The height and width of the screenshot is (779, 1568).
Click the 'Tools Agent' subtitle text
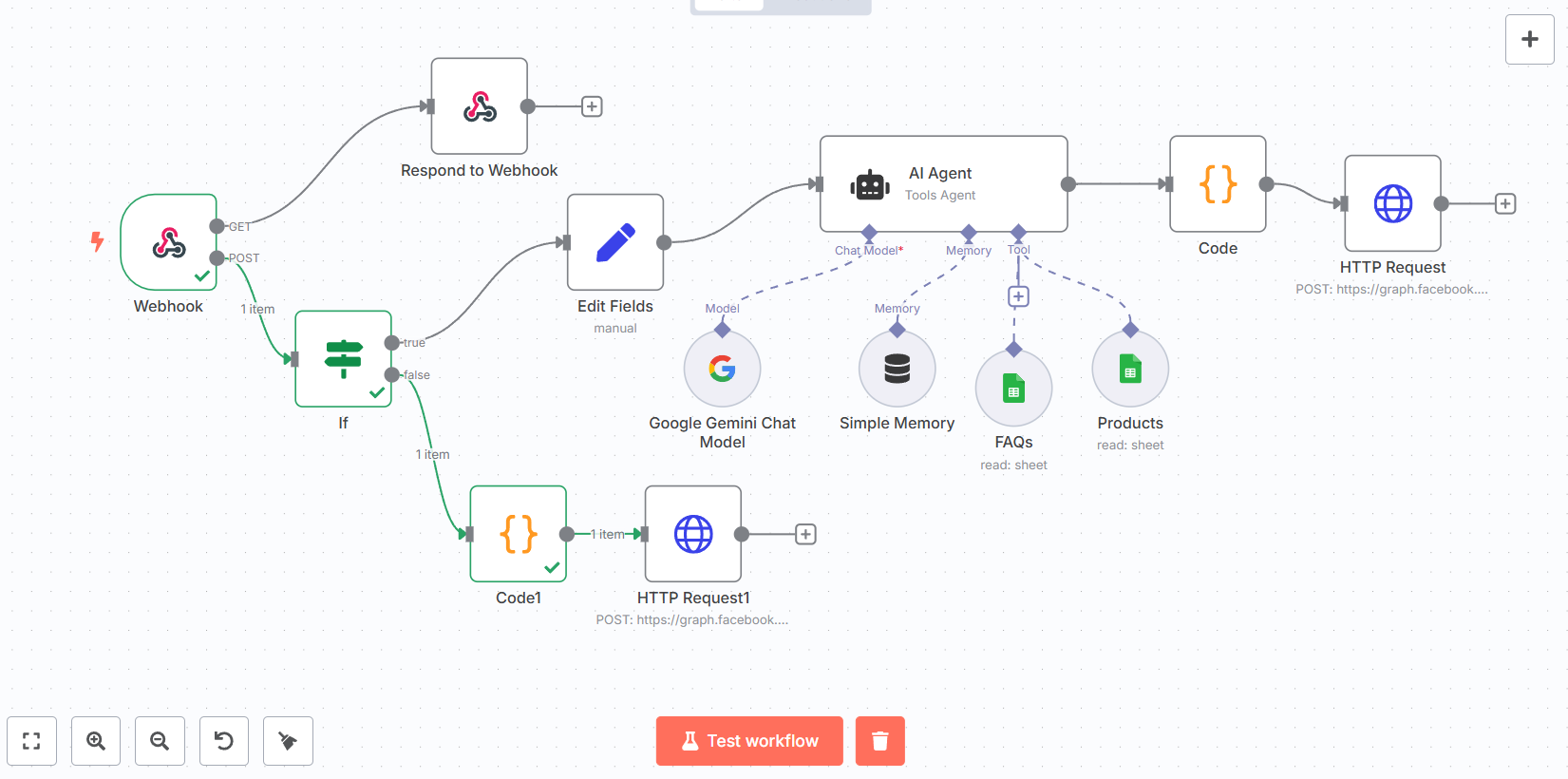tap(940, 195)
